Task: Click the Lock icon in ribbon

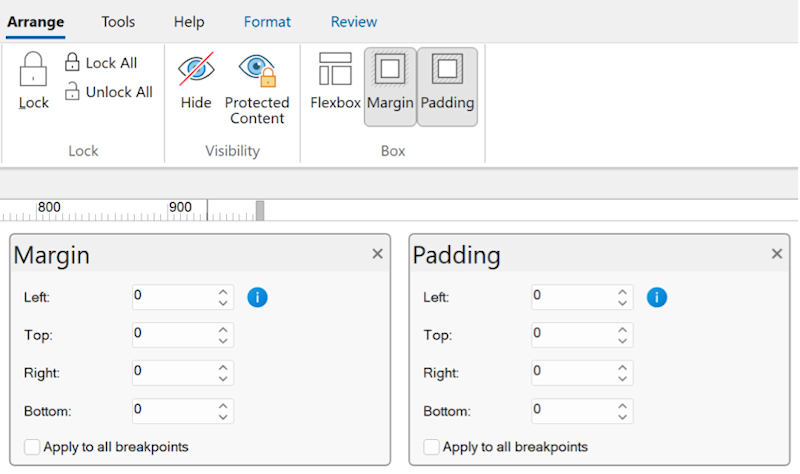Action: click(33, 71)
